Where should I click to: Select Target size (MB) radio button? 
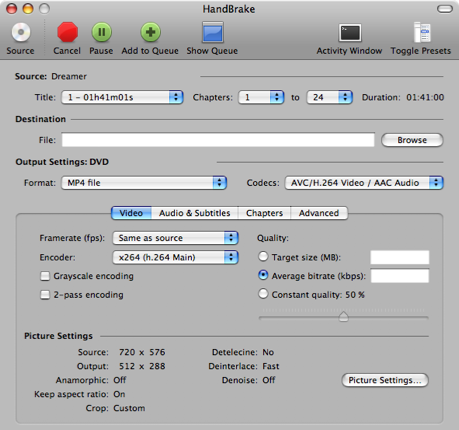click(263, 257)
